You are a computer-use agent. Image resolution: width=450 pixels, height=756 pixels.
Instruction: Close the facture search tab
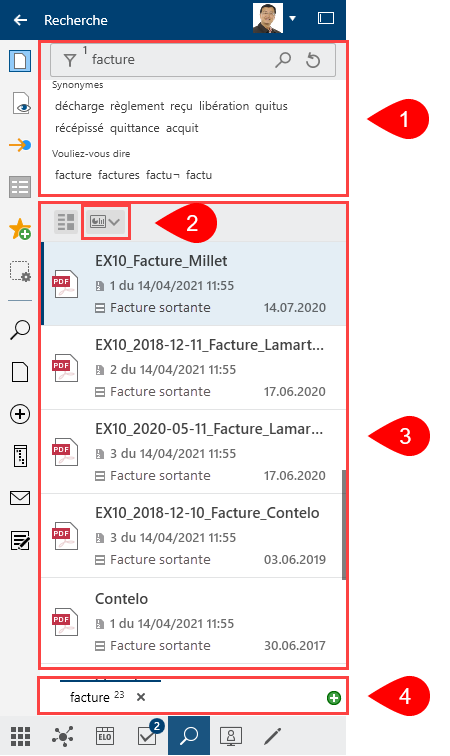(x=141, y=697)
